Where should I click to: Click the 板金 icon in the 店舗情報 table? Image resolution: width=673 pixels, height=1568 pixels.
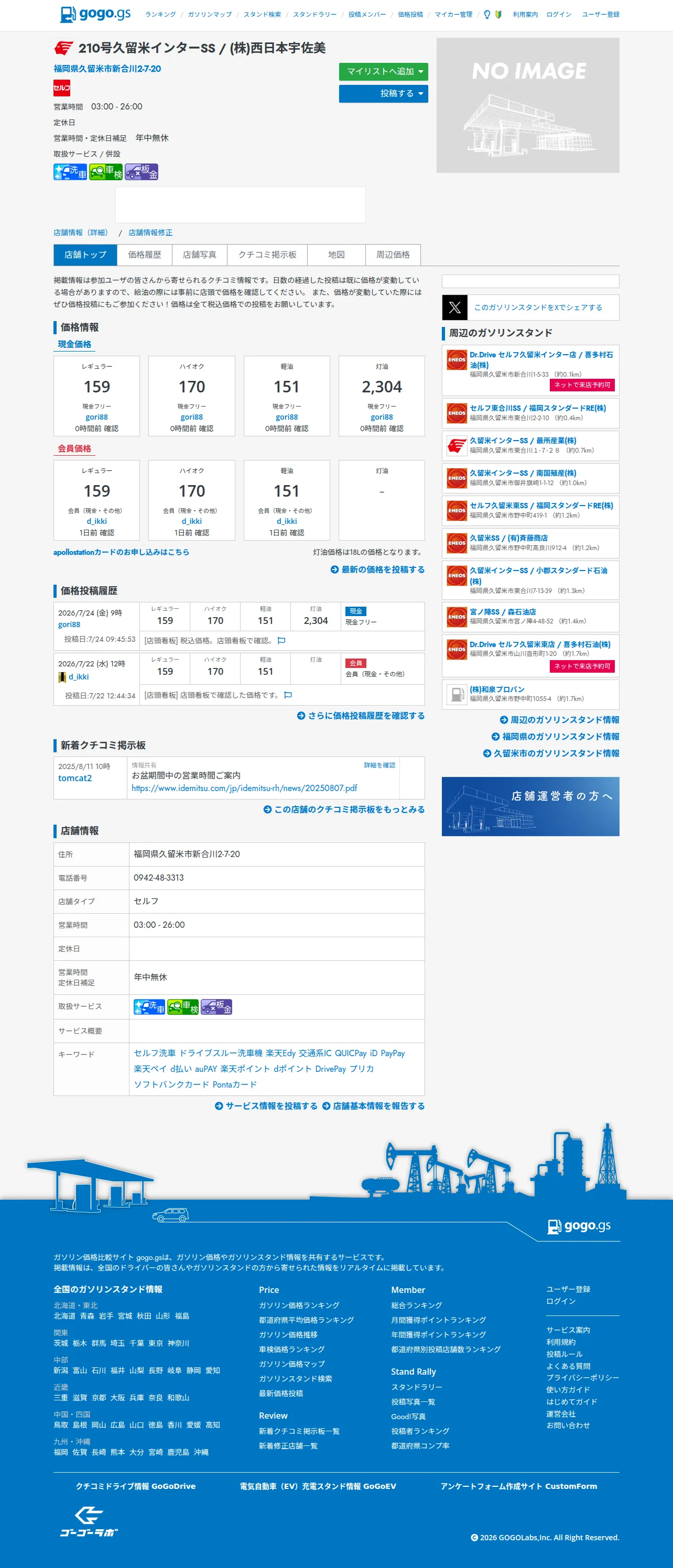[217, 1007]
